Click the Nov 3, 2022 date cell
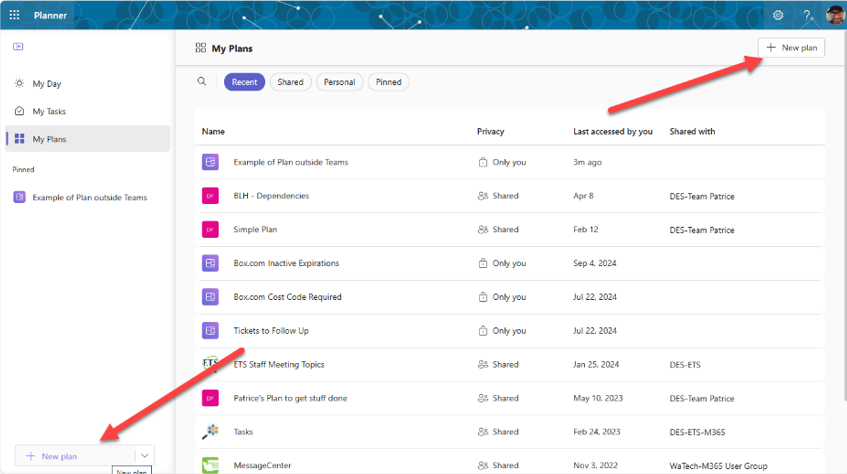This screenshot has height=474, width=847. [x=596, y=465]
